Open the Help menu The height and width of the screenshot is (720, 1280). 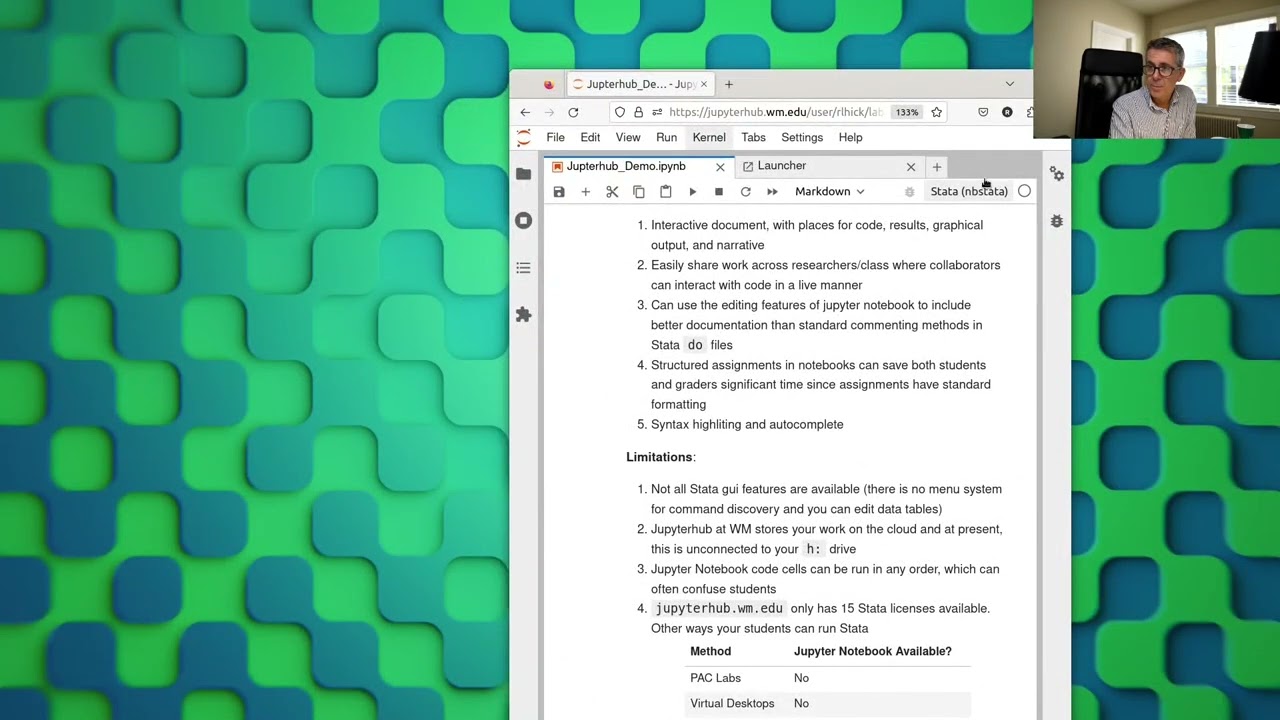[850, 137]
